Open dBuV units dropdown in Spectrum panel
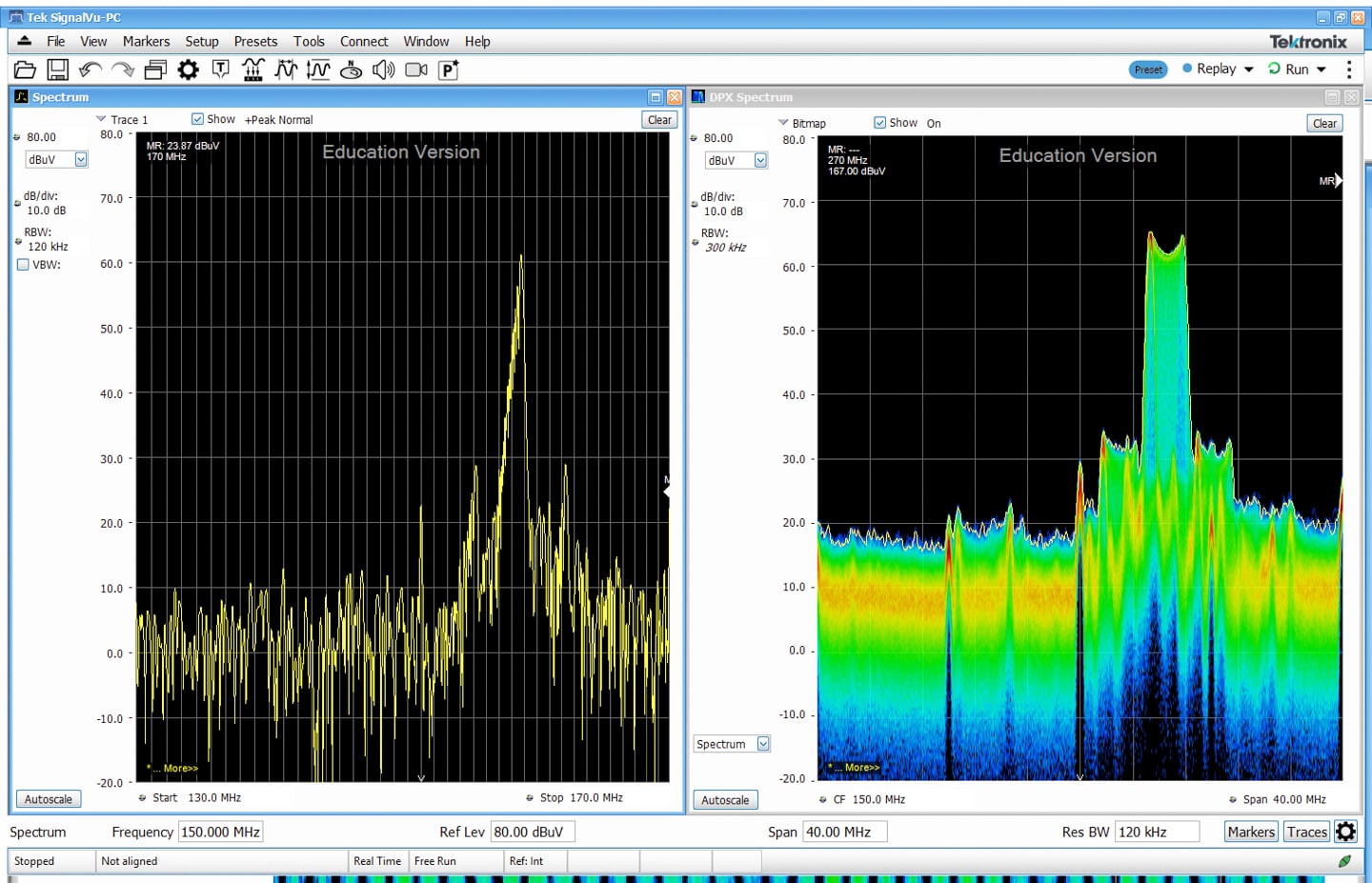Image resolution: width=1372 pixels, height=883 pixels. 81,160
